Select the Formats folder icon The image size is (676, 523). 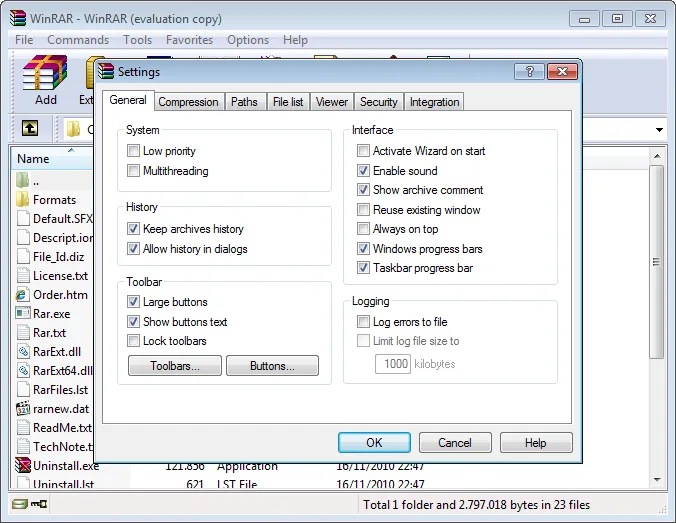[x=22, y=200]
